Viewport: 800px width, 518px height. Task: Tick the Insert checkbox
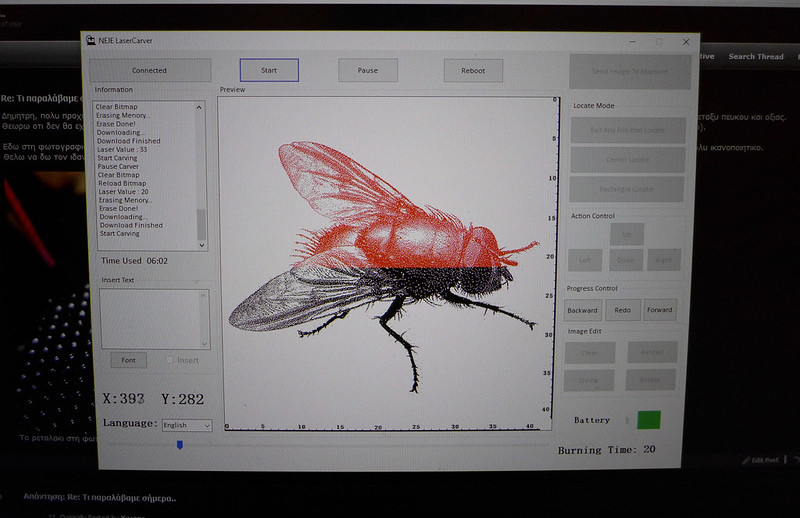click(x=171, y=360)
